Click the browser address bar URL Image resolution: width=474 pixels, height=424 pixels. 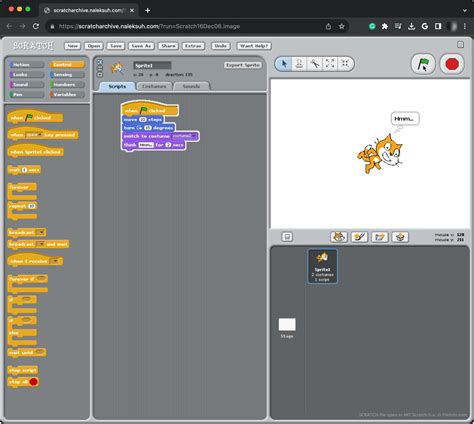click(x=149, y=26)
